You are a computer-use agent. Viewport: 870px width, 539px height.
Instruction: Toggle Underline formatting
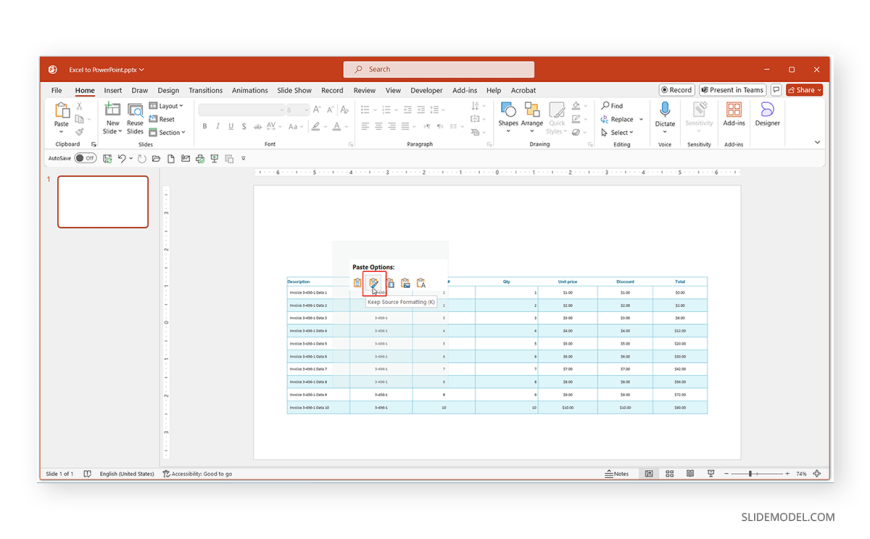(x=231, y=127)
